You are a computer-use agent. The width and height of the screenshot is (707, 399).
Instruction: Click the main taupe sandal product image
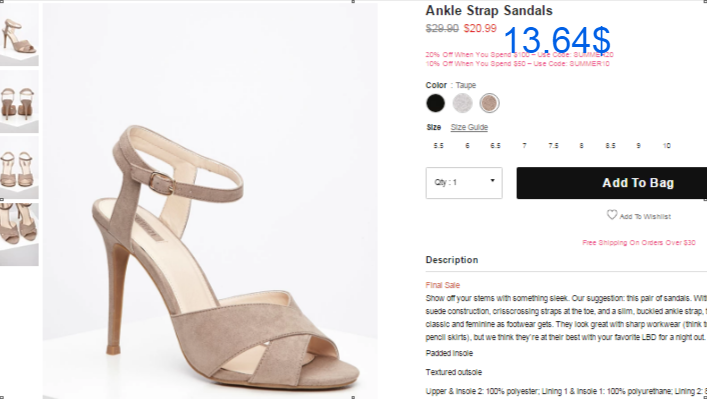(210, 201)
